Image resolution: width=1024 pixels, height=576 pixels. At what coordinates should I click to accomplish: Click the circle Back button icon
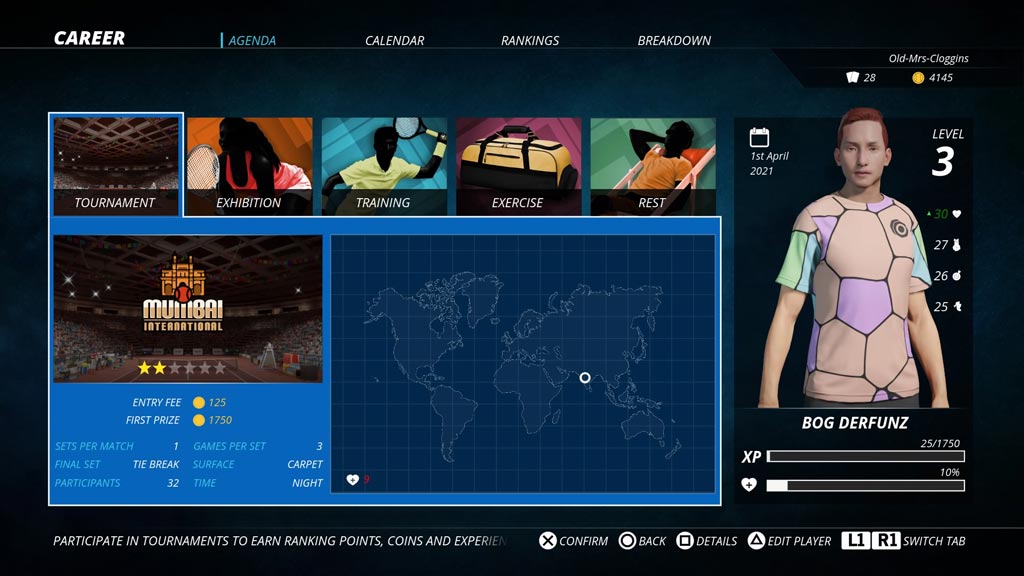pyautogui.click(x=627, y=541)
